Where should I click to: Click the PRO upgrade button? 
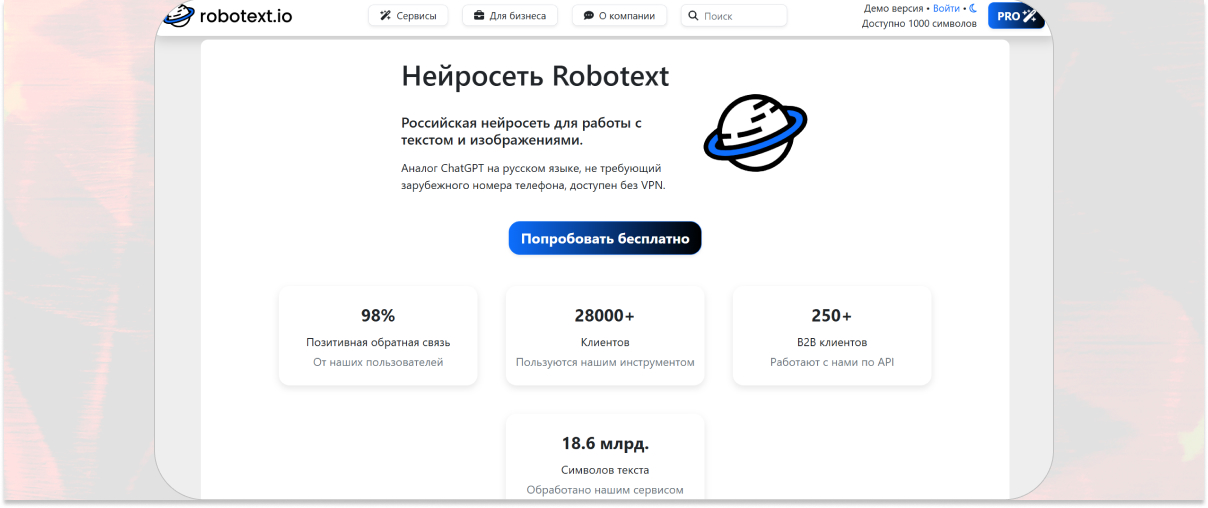click(x=1016, y=16)
